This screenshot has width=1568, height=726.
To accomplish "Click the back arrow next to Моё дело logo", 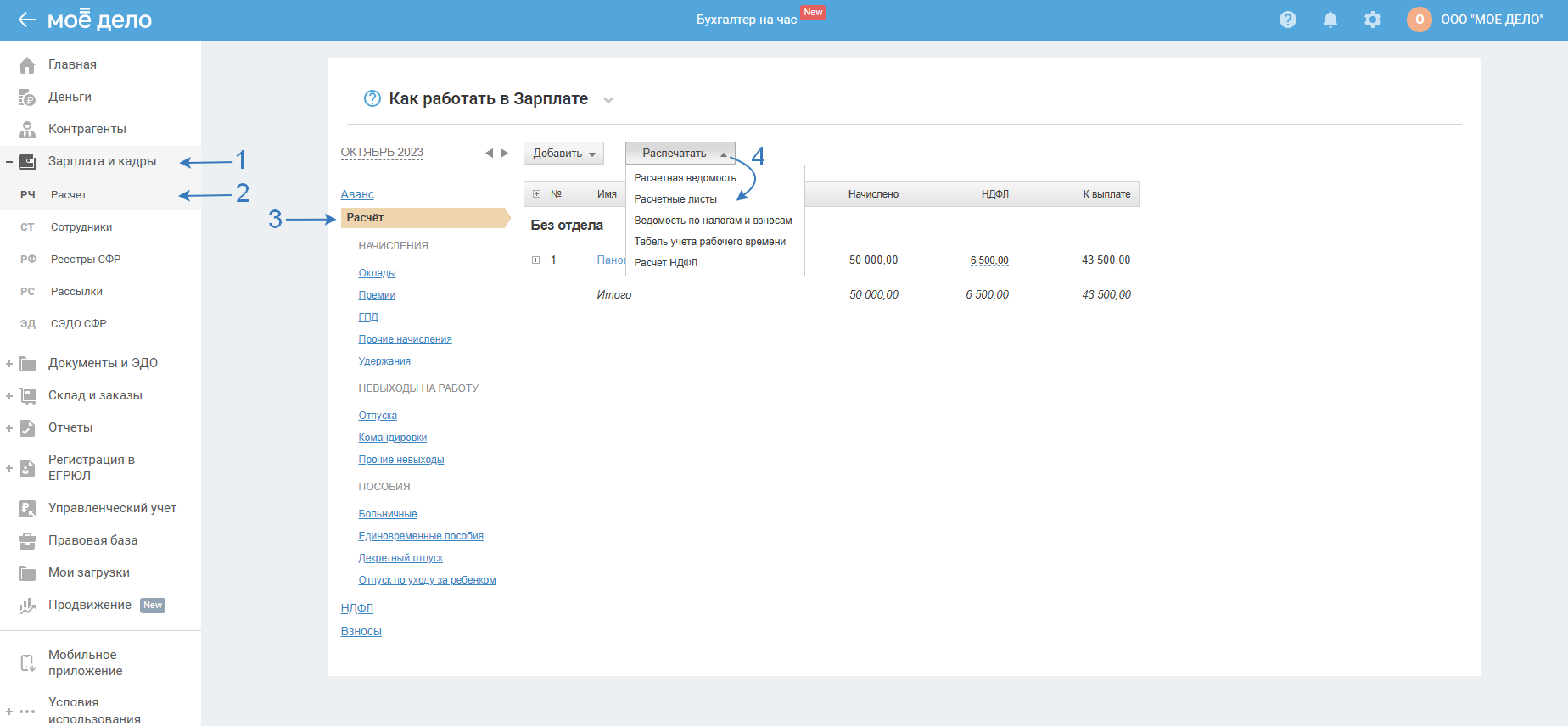I will click(x=26, y=20).
